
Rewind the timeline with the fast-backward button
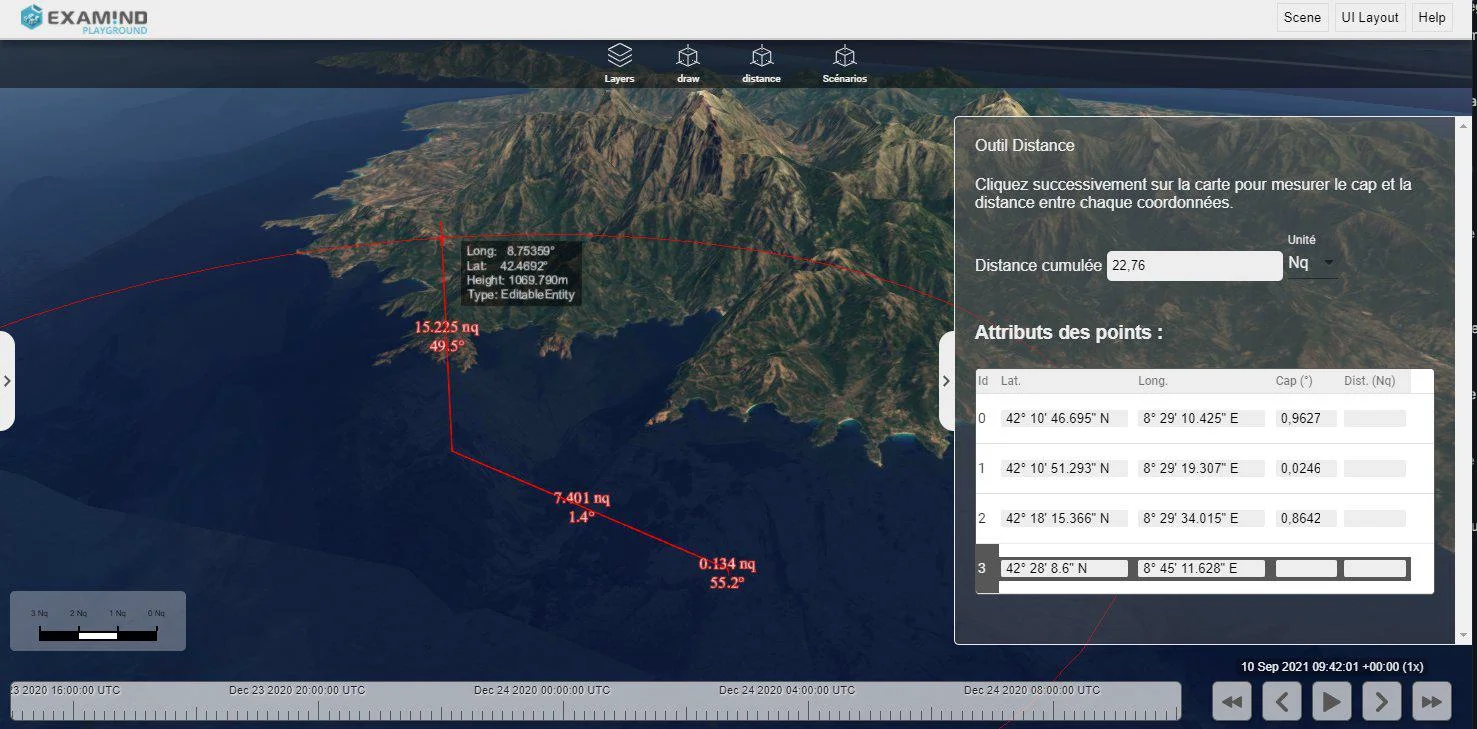(1232, 701)
